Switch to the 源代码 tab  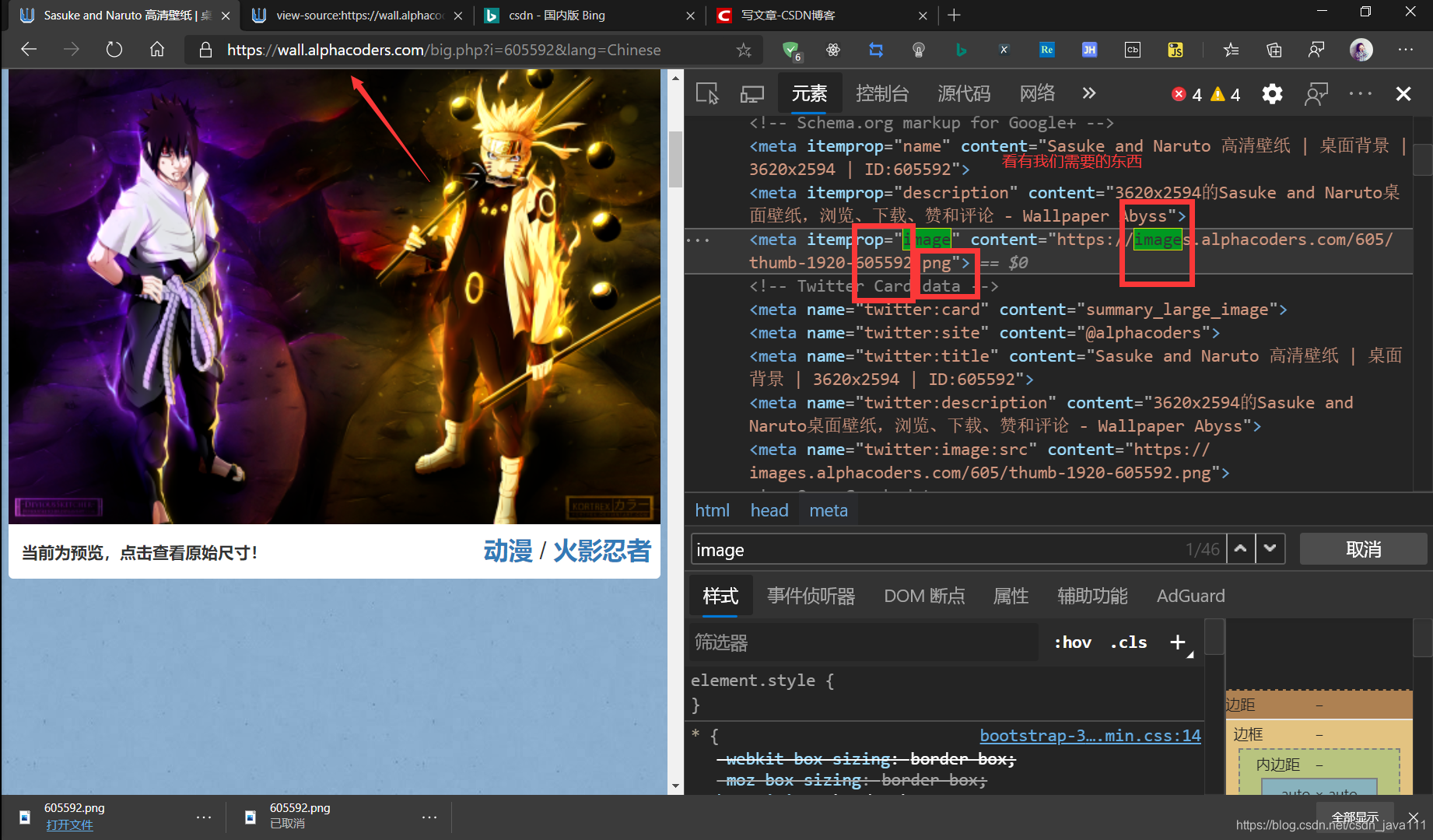point(964,93)
